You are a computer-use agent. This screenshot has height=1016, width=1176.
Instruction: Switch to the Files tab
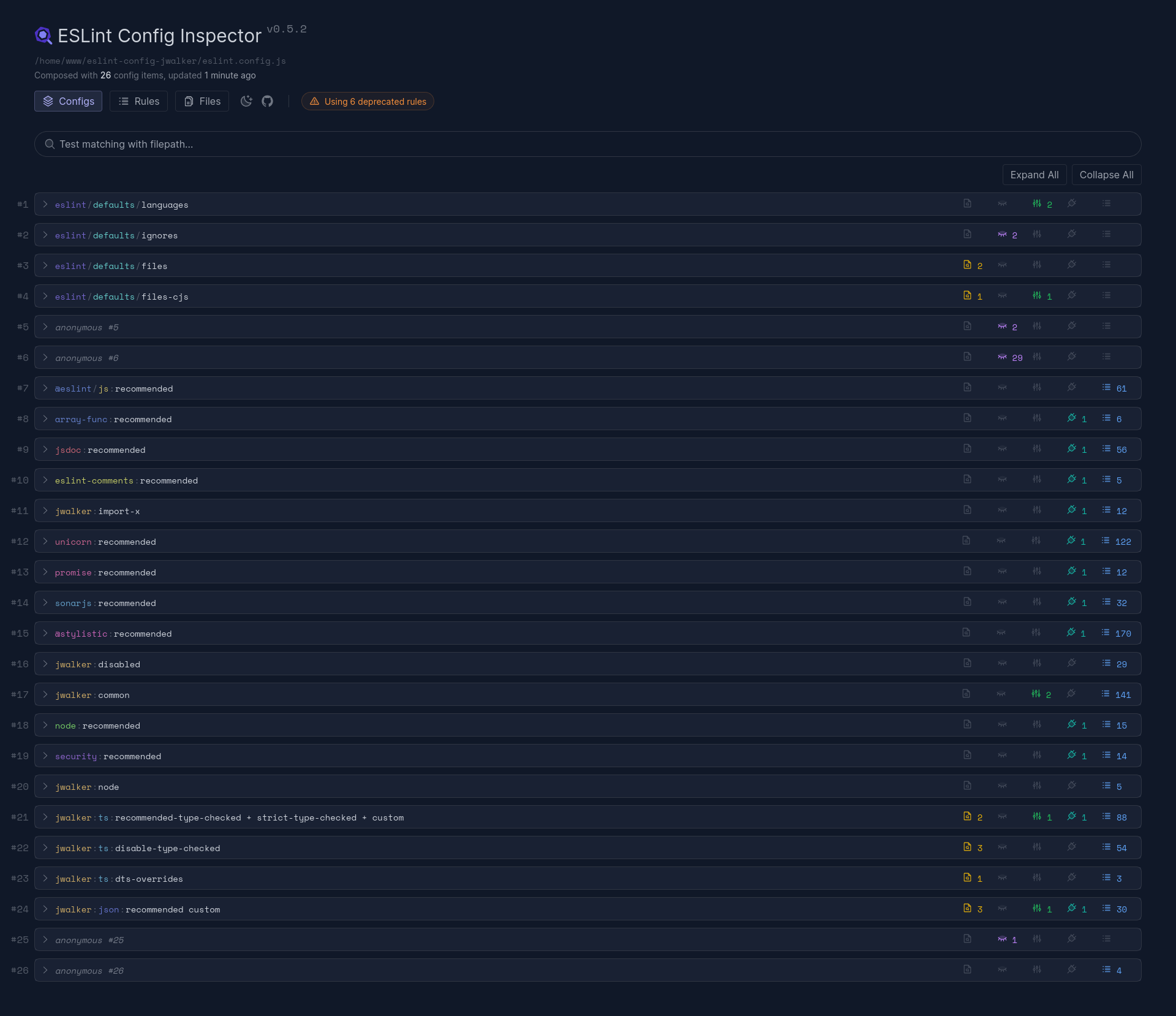point(202,101)
